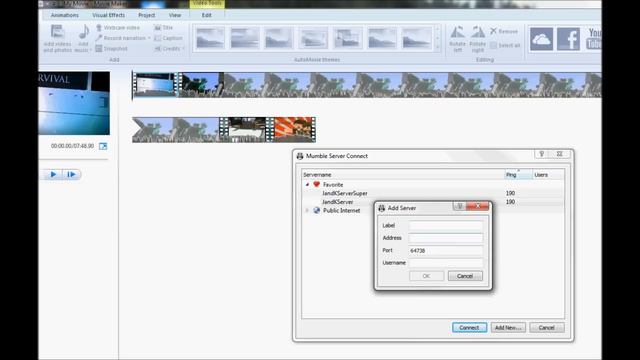Expand the Public Internet group
This screenshot has width=640, height=360.
[x=307, y=211]
